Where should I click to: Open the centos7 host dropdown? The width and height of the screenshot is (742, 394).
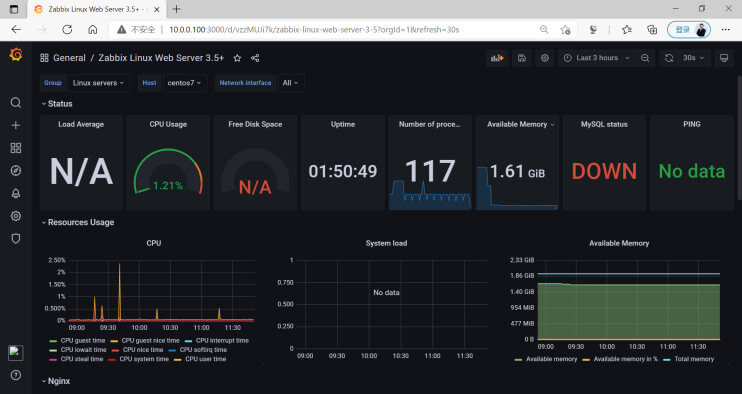(184, 83)
